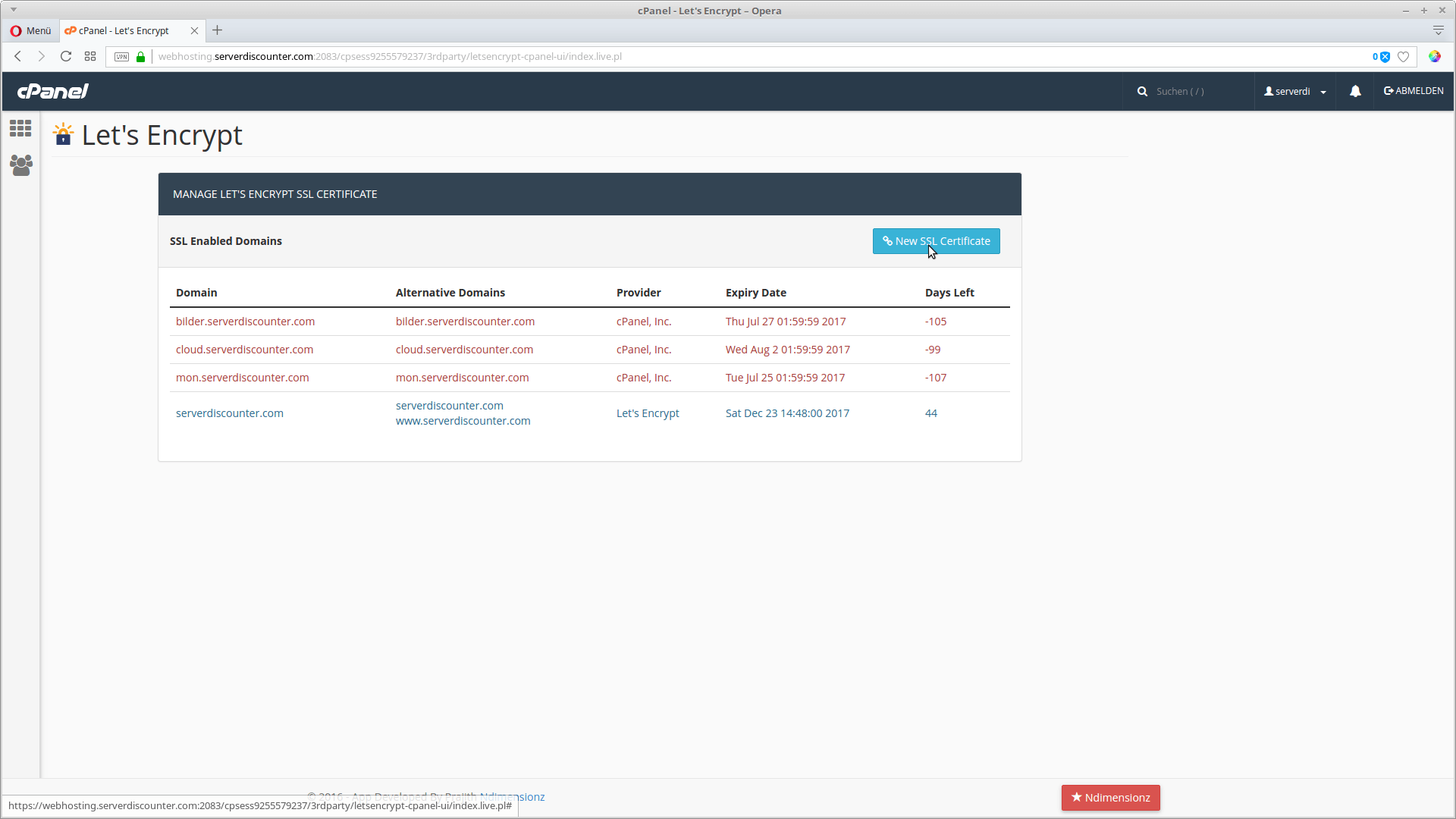Open the colorful extension icon
1456x819 pixels.
pos(1435,56)
